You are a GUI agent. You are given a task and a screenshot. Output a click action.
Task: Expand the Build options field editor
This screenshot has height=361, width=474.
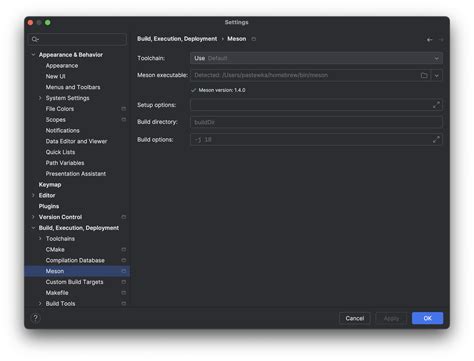coord(436,140)
